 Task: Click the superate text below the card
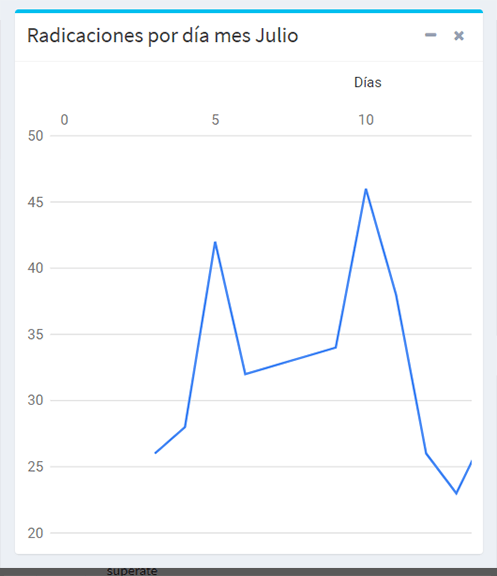132,571
